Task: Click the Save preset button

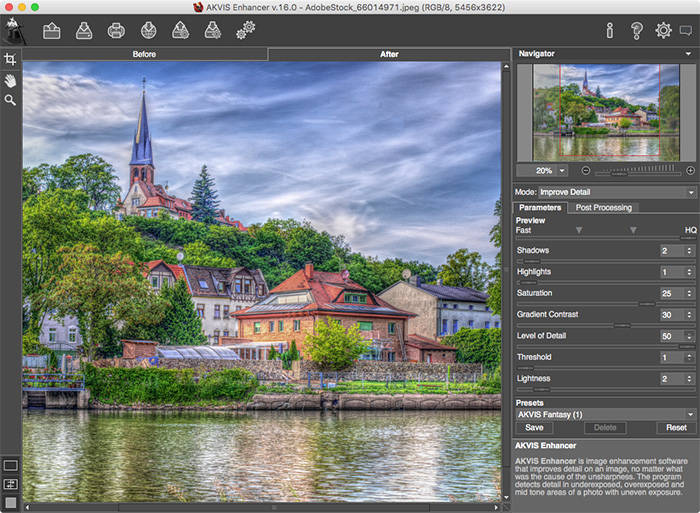Action: (x=534, y=428)
